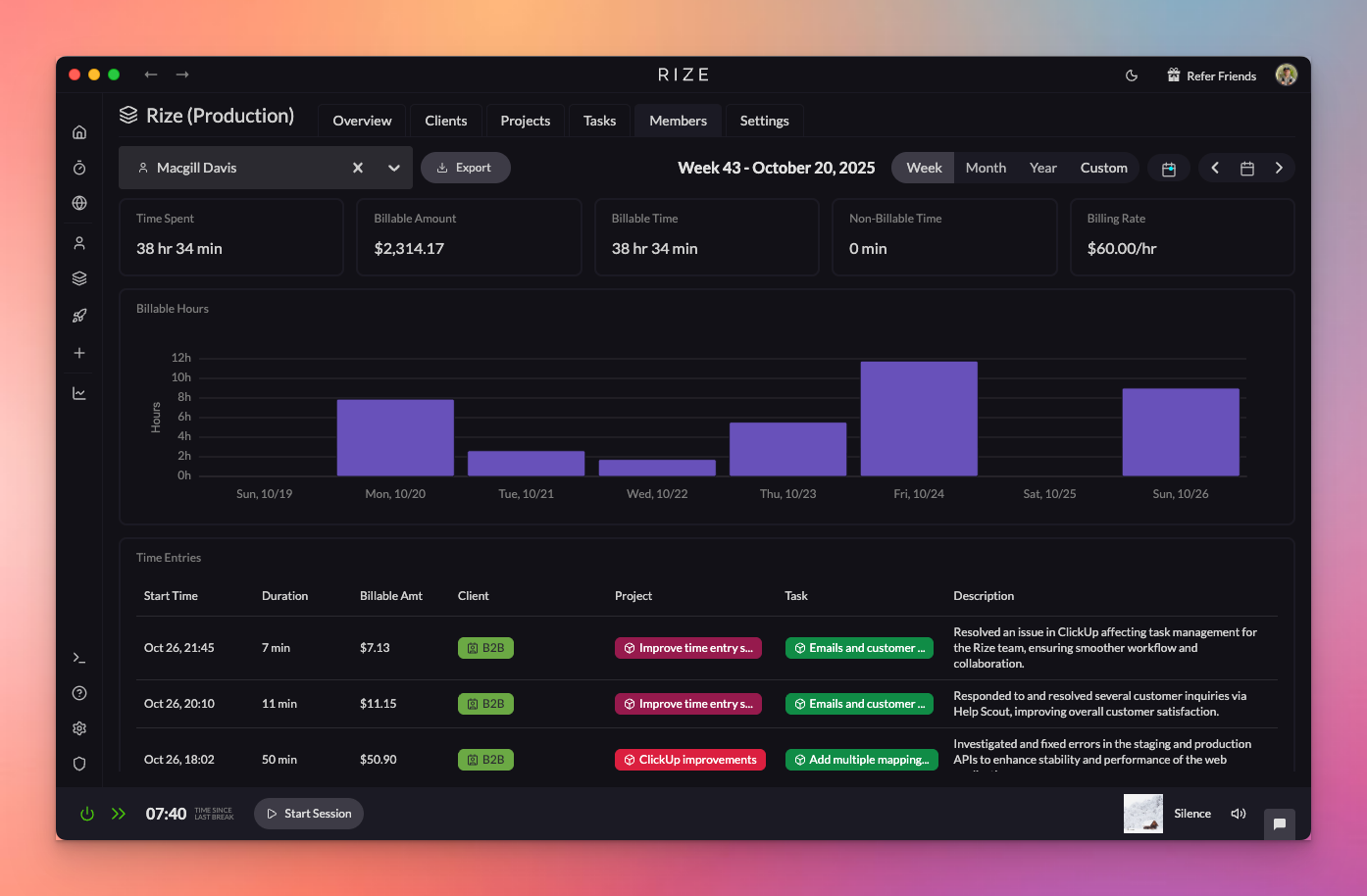Go to next week chevron
1367x896 pixels.
pos(1279,168)
